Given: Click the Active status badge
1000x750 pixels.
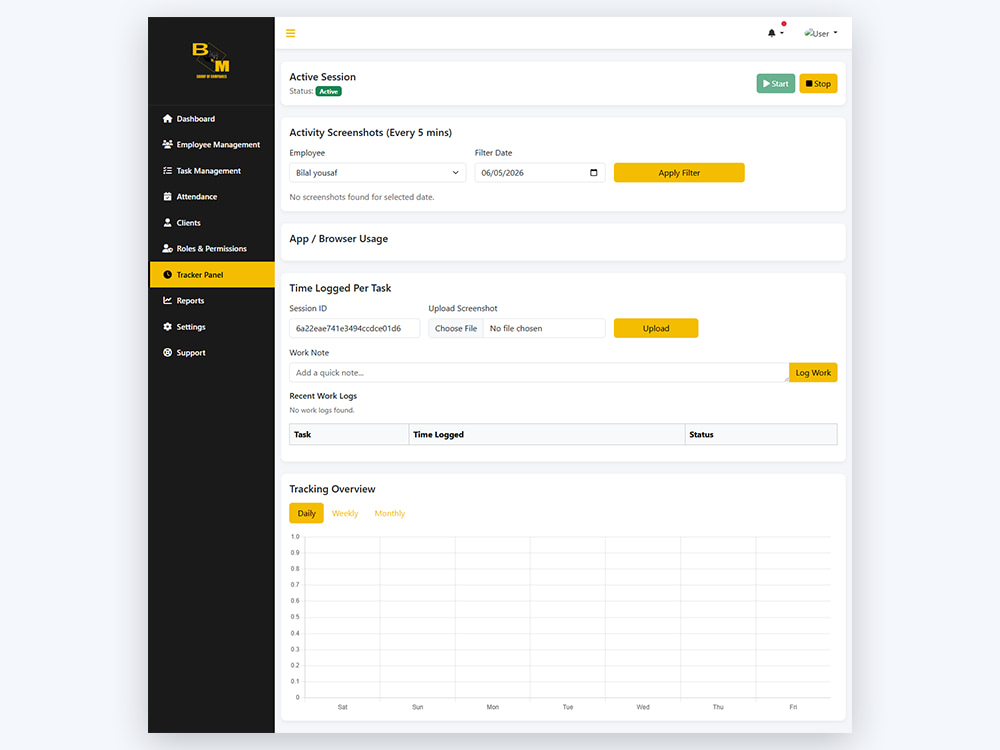Looking at the screenshot, I should (328, 91).
